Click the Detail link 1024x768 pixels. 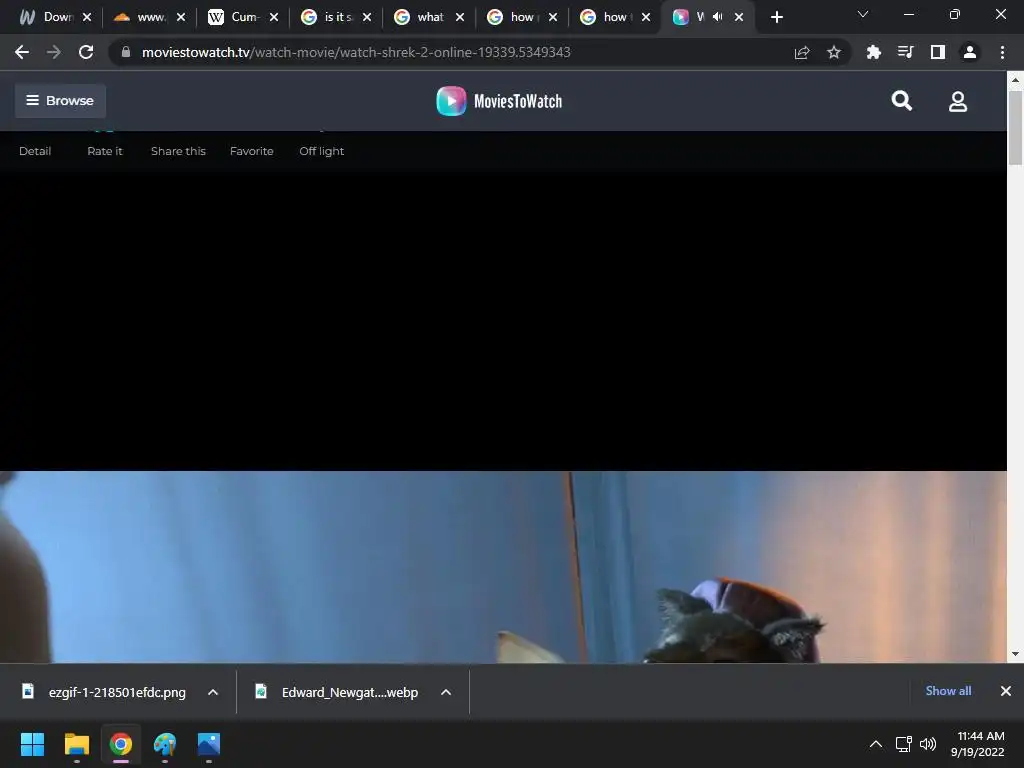coord(35,151)
